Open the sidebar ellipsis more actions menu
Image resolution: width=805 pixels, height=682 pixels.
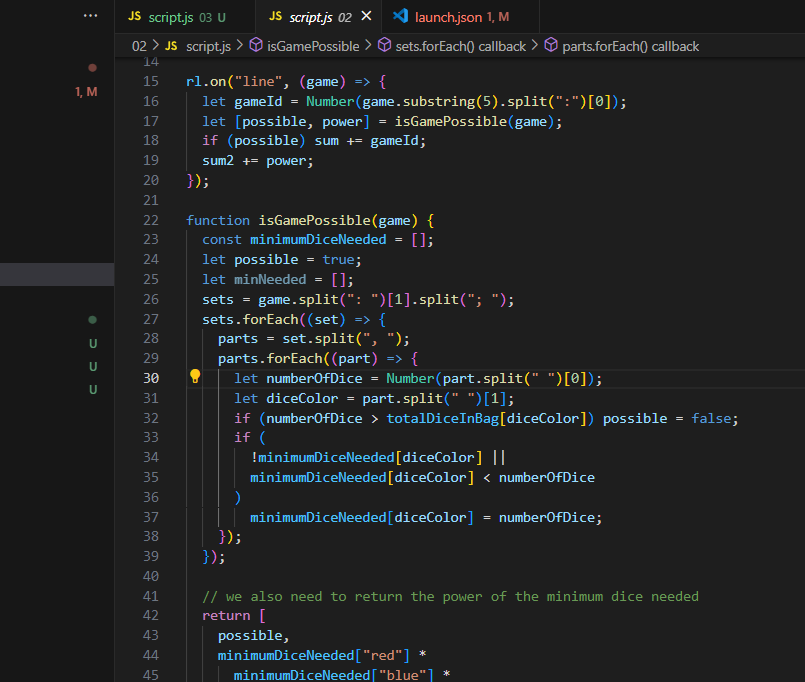[91, 17]
